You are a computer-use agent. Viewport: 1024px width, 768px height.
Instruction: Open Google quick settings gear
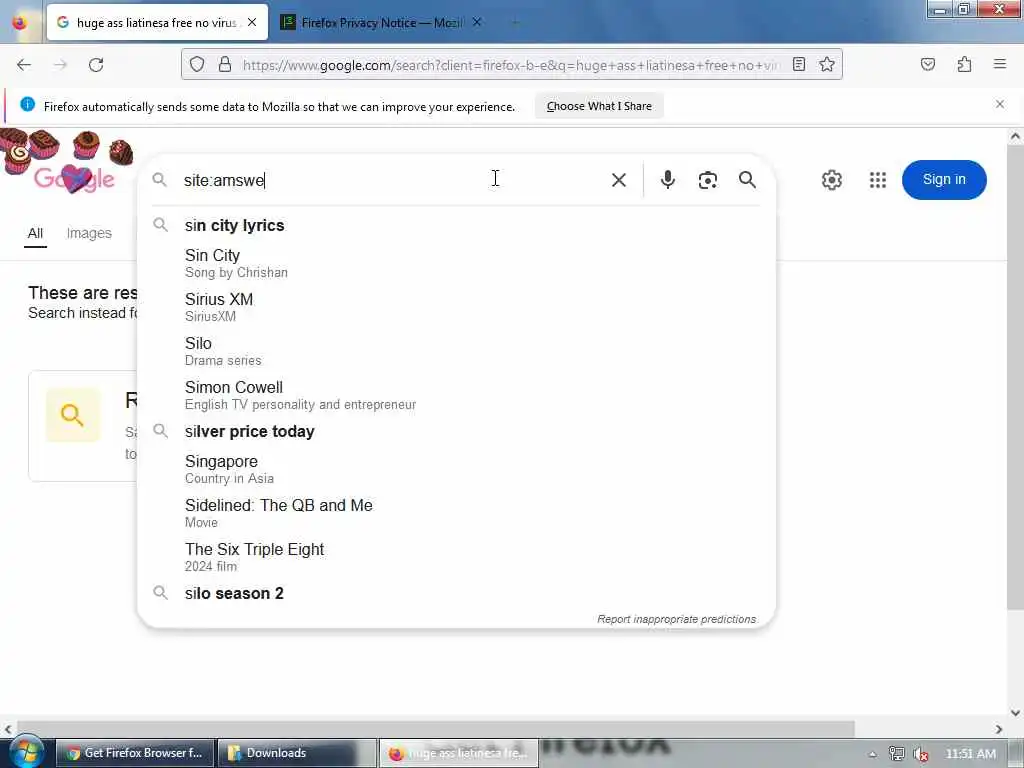[x=831, y=180]
